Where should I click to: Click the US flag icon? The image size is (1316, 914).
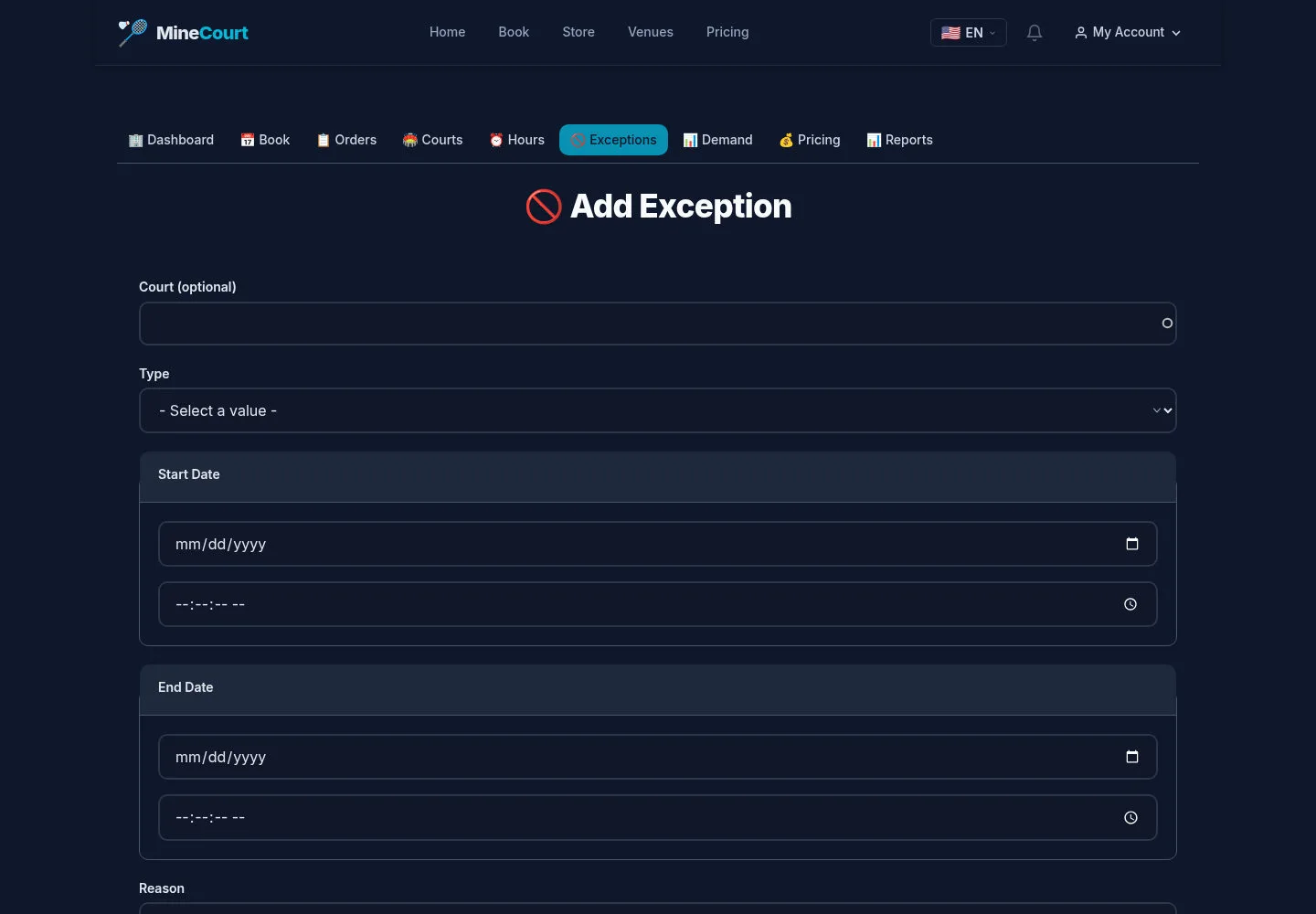(x=950, y=33)
